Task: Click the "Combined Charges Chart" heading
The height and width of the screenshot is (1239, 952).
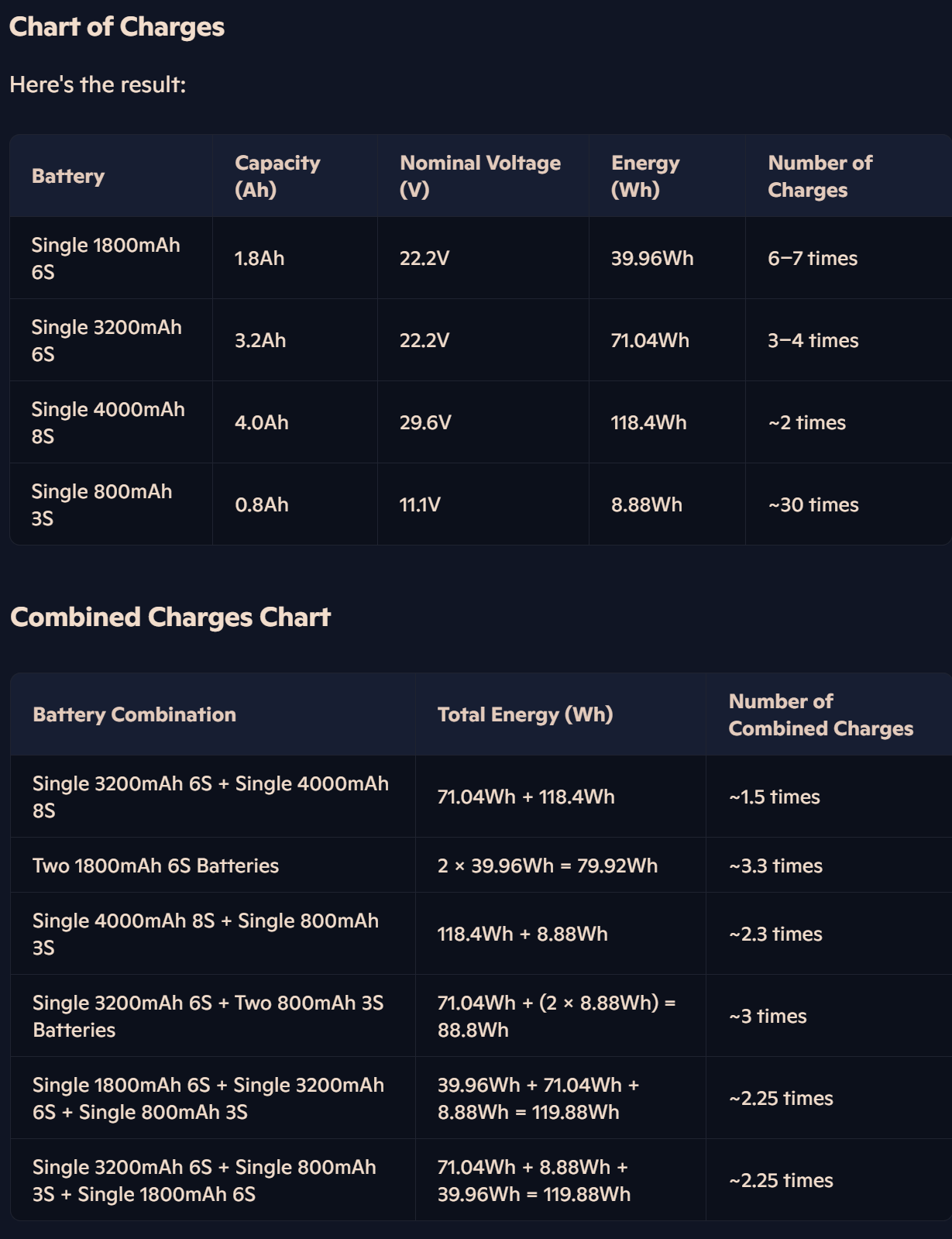Action: [x=170, y=617]
